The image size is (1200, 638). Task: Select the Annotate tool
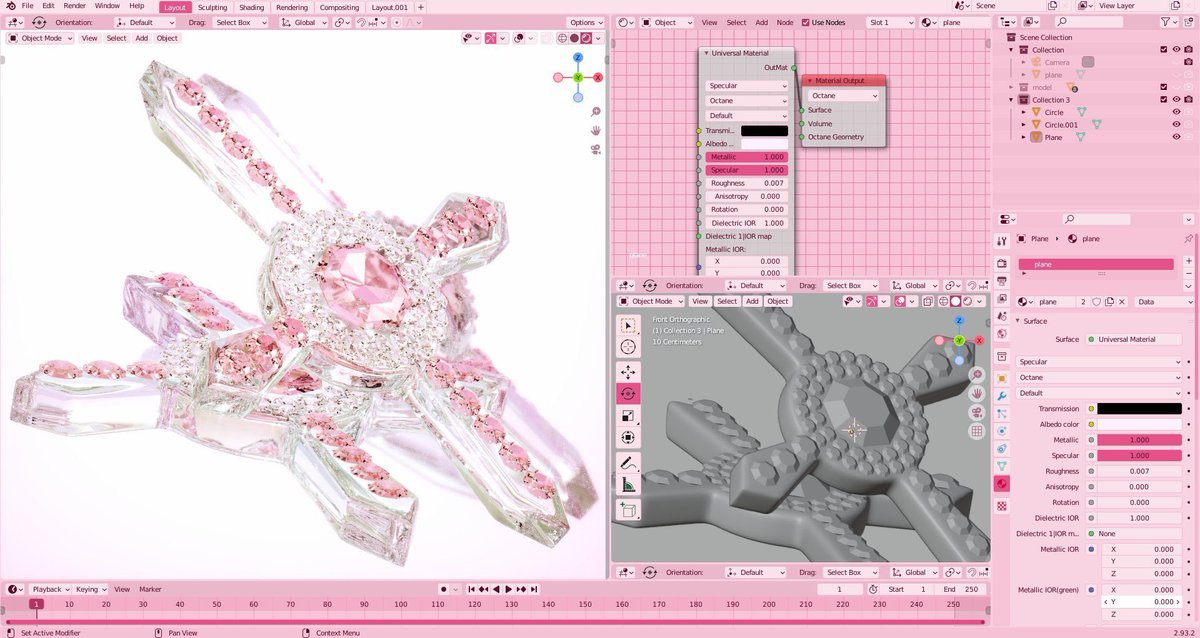pyautogui.click(x=628, y=463)
